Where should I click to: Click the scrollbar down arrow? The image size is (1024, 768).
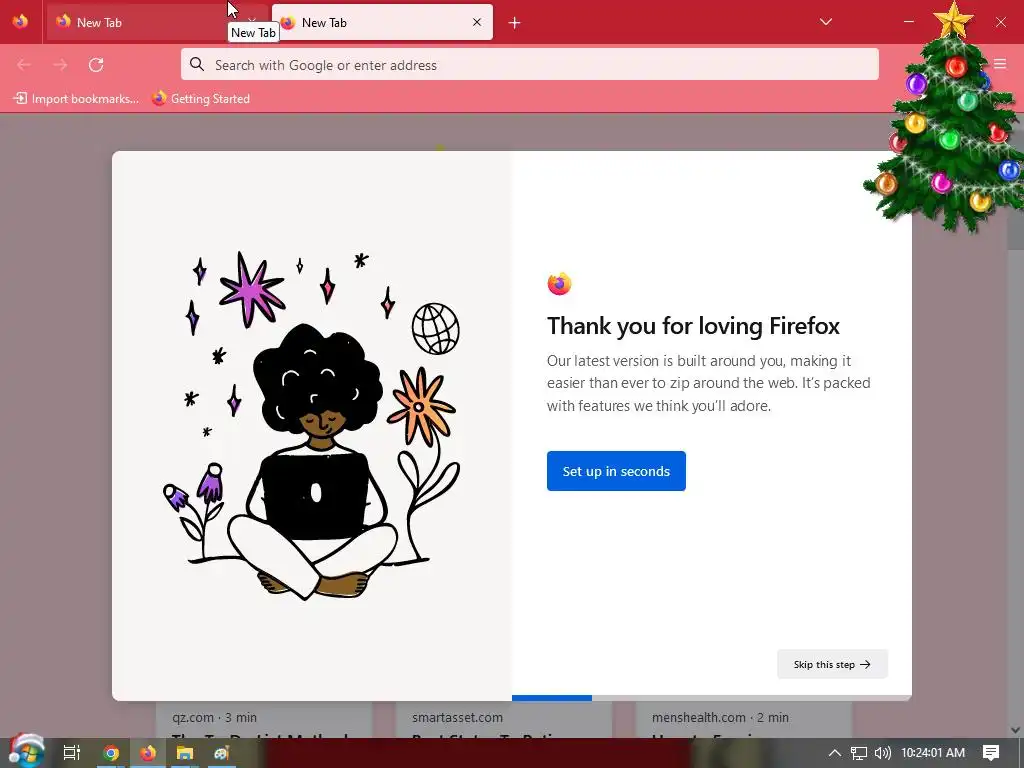point(1016,730)
